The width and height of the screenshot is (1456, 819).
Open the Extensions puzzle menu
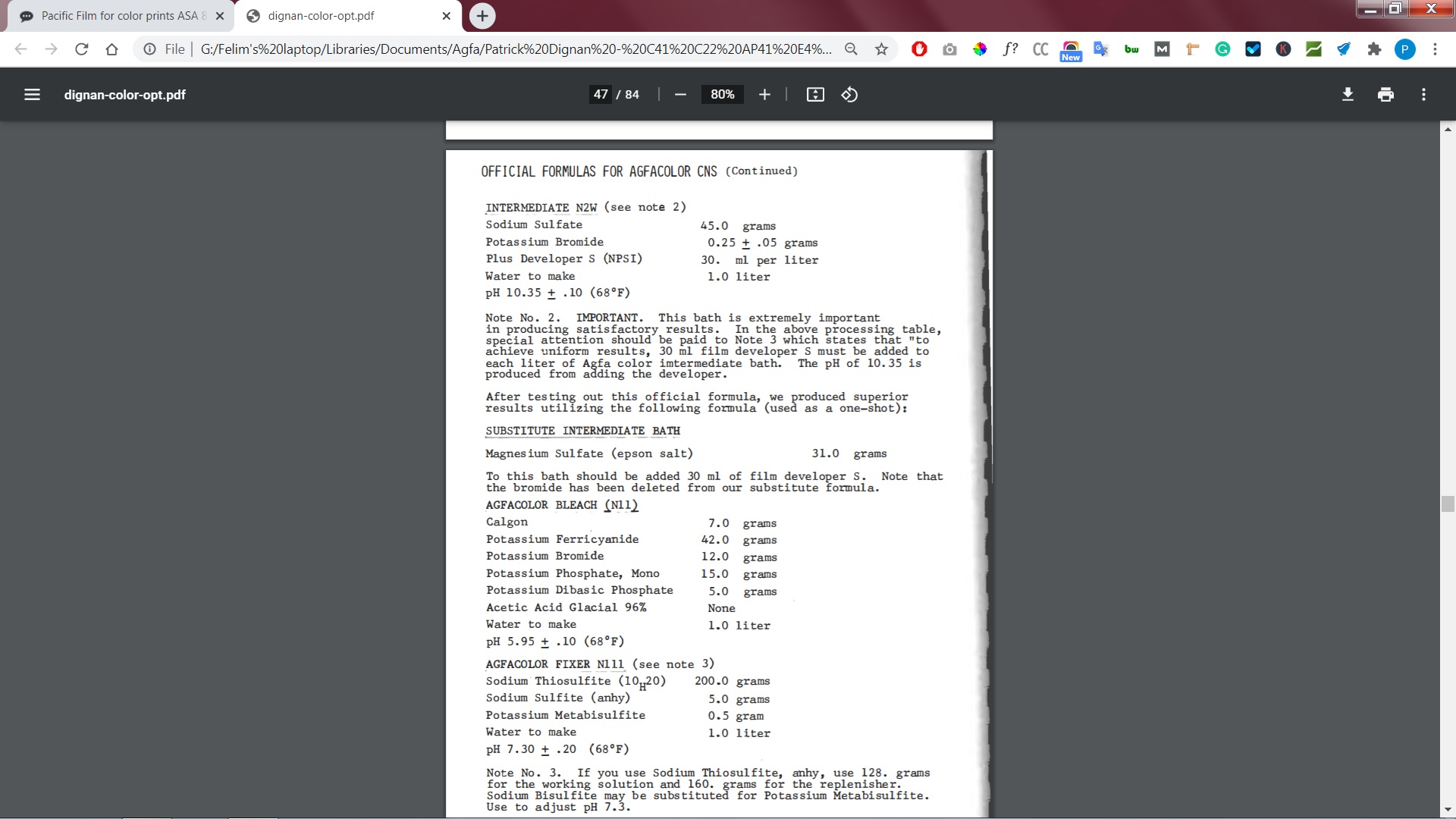[x=1374, y=49]
